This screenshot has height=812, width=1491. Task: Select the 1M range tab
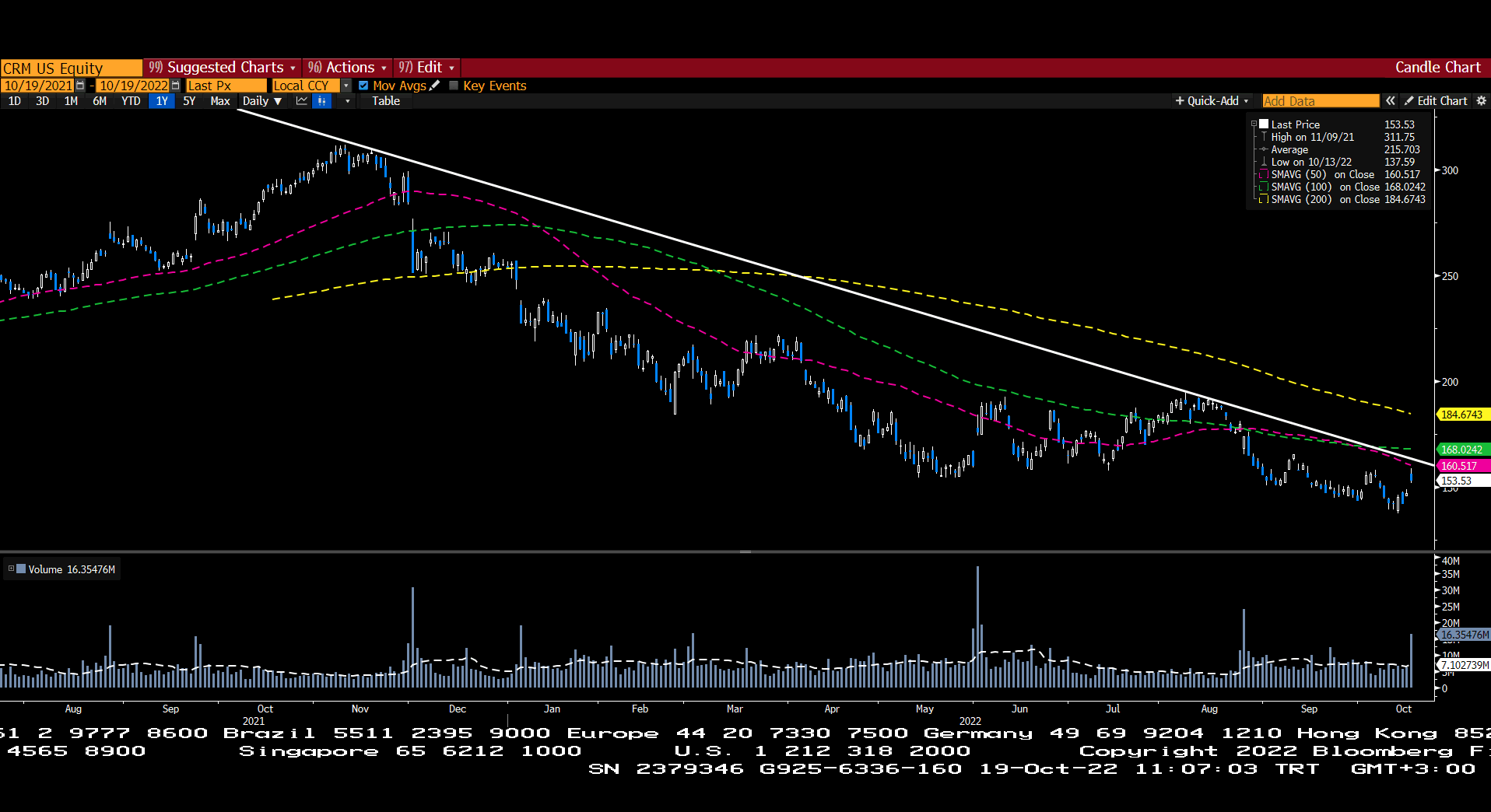point(71,101)
